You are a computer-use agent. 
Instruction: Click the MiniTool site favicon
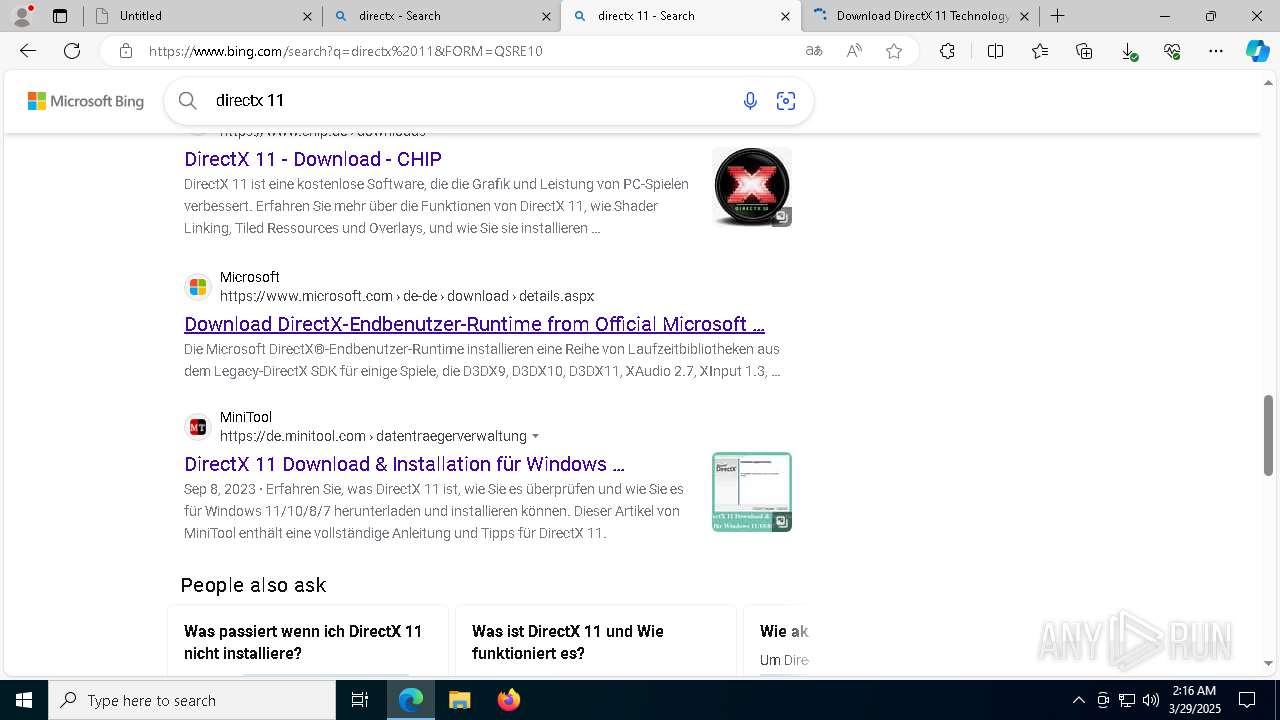coord(198,427)
